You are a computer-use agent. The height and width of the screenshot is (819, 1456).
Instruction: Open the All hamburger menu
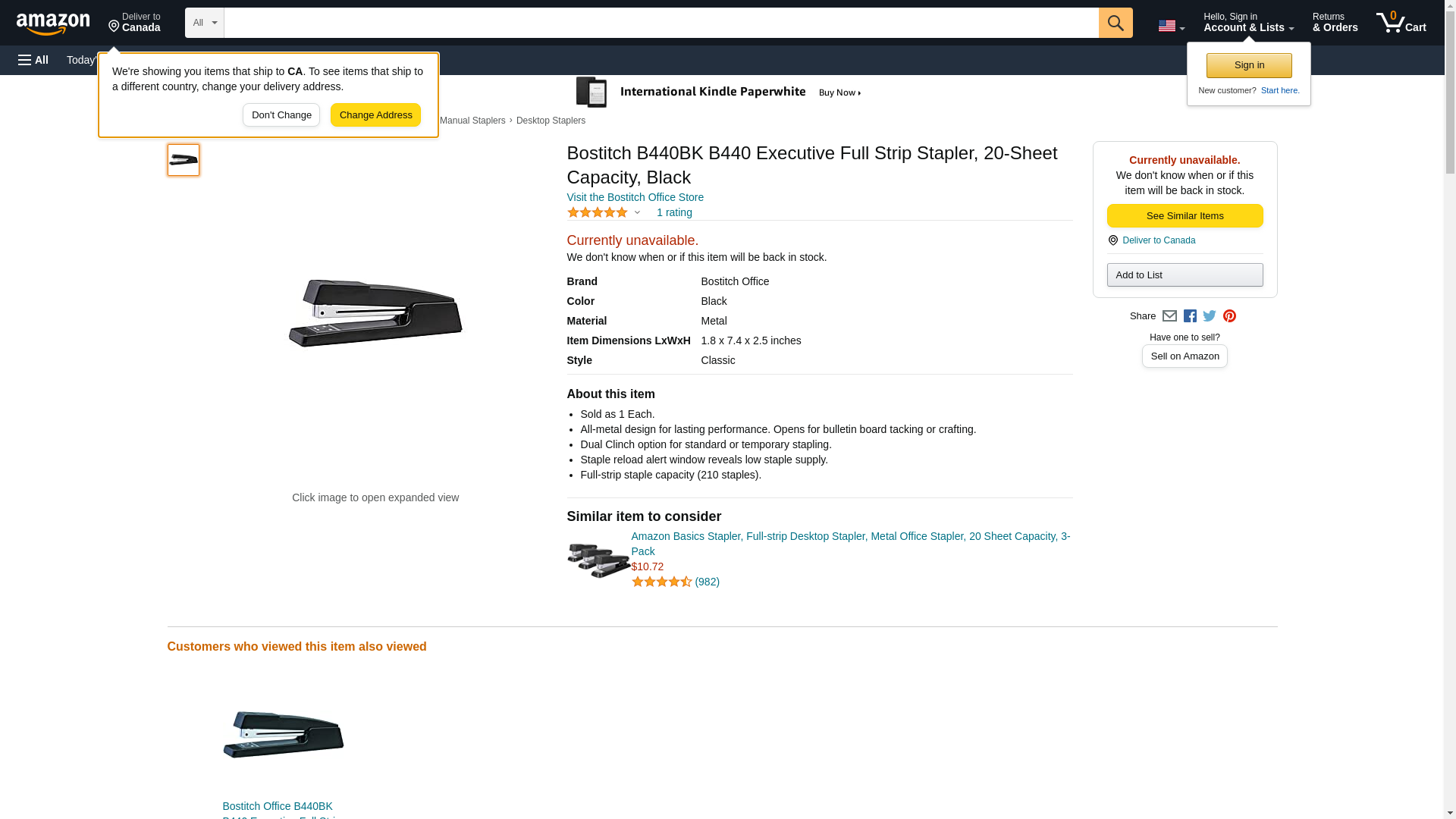tap(33, 60)
